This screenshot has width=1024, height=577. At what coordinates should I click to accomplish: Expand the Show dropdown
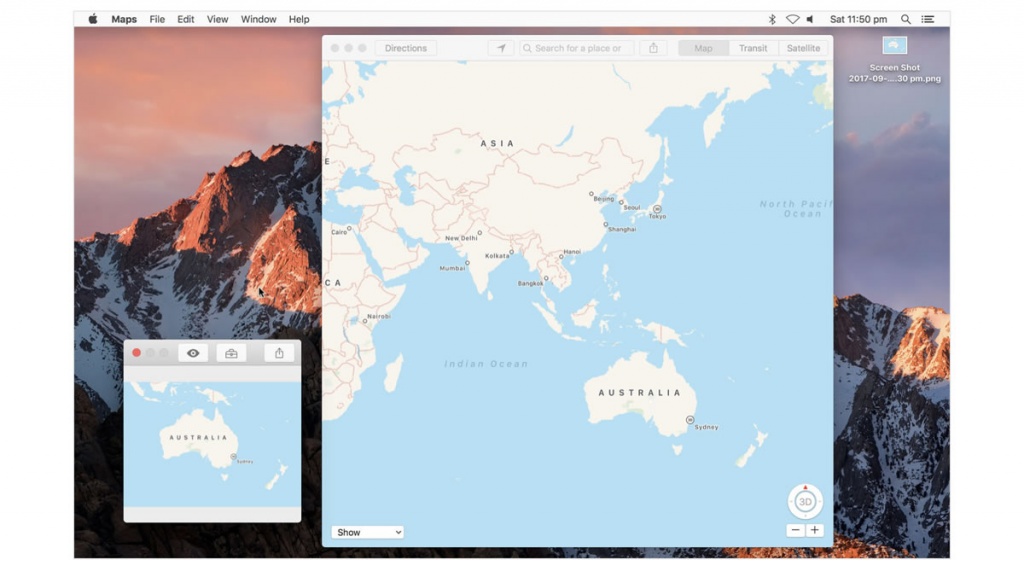pos(367,532)
